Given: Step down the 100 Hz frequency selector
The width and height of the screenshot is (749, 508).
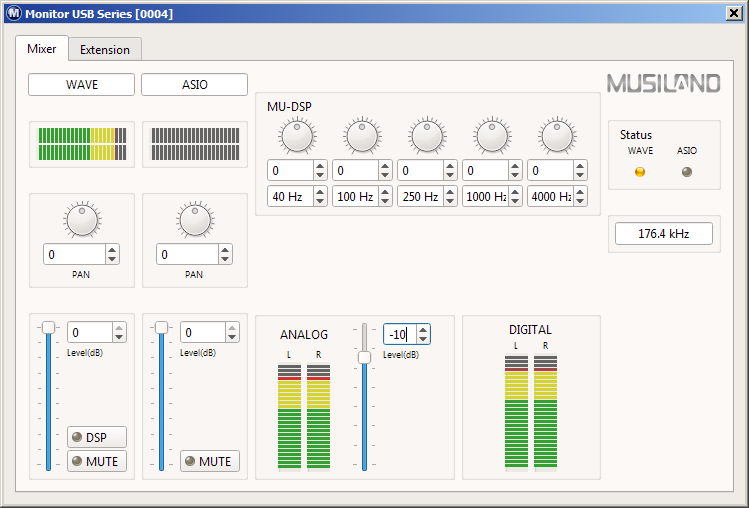Looking at the screenshot, I should 385,201.
